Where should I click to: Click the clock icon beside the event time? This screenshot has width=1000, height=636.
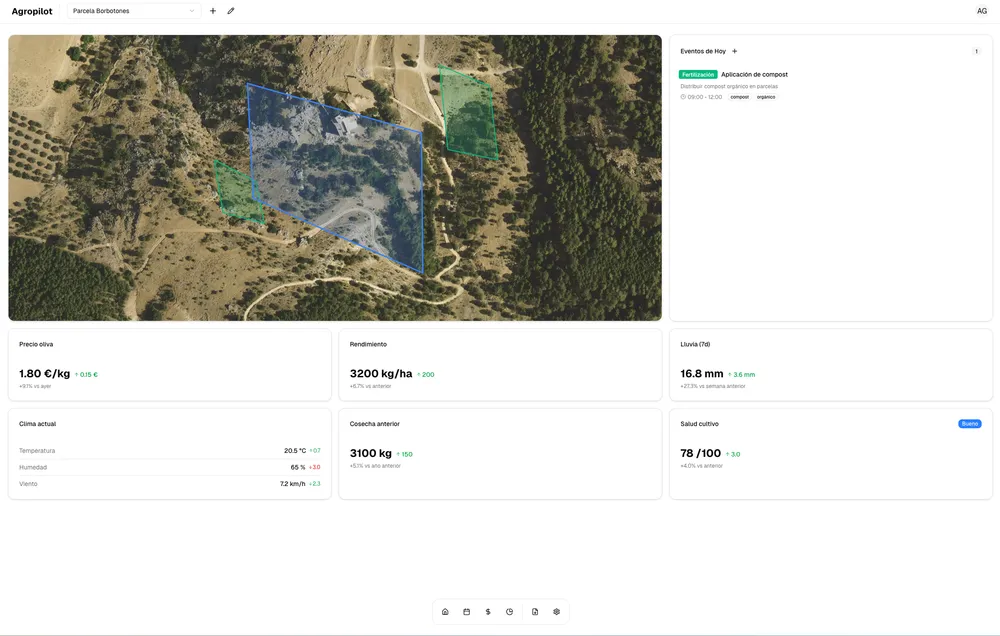(x=684, y=96)
